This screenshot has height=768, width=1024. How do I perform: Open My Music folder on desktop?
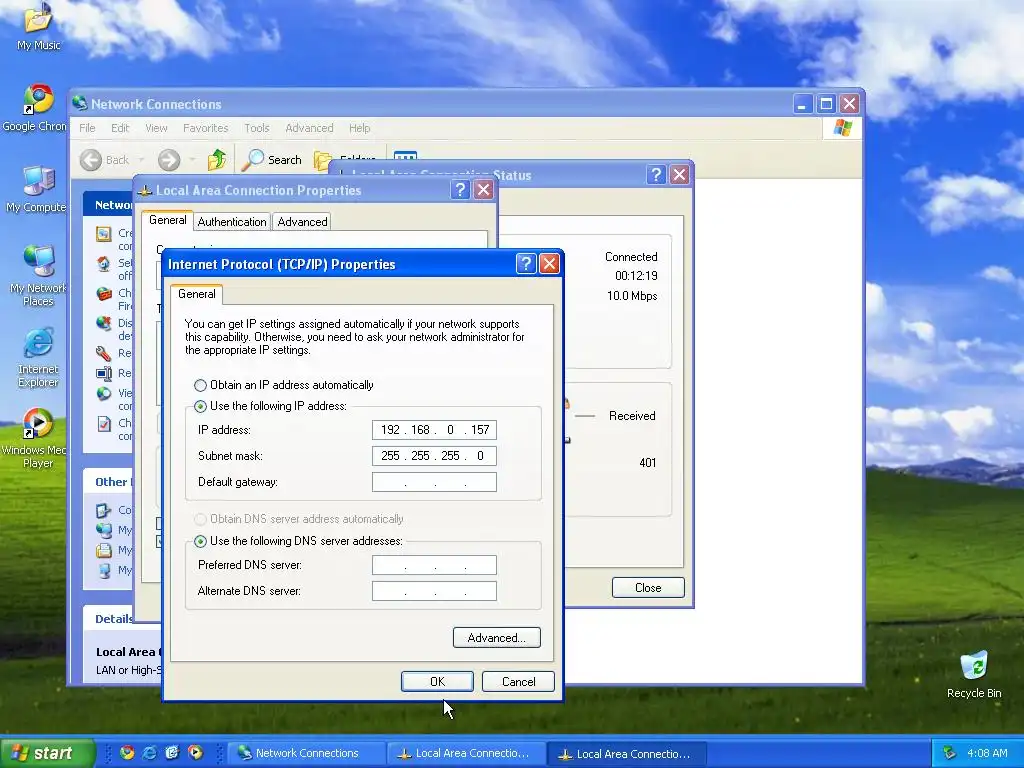pos(39,26)
